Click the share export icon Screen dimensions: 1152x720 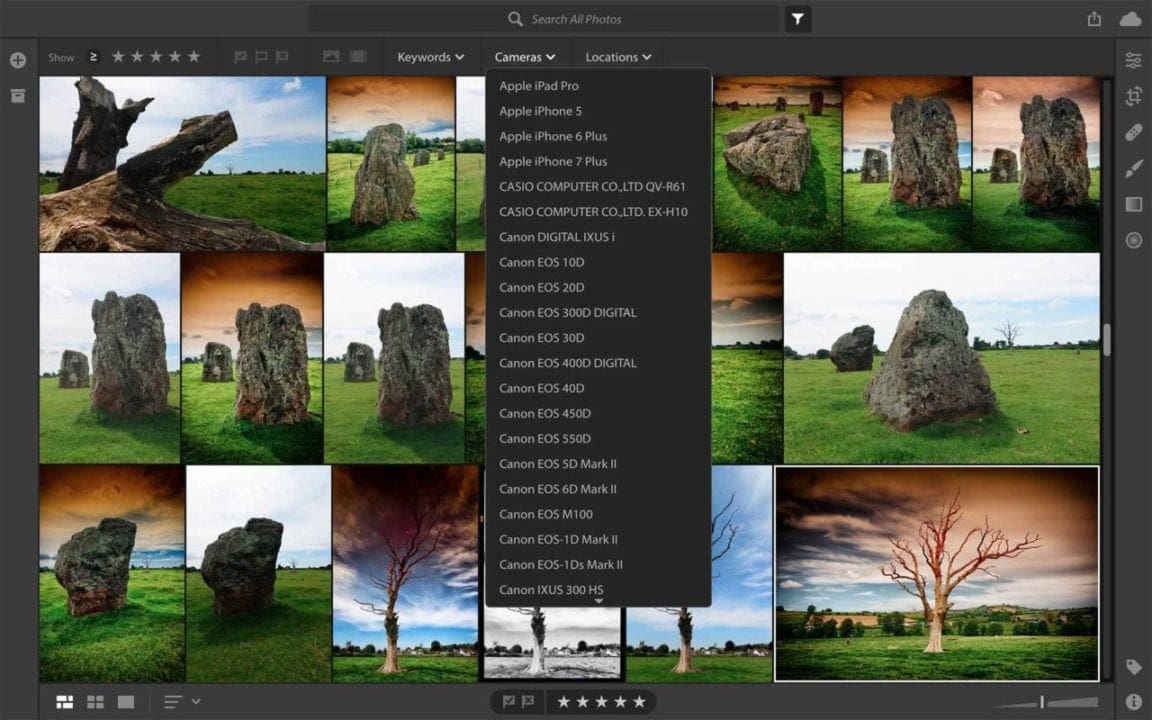point(1094,19)
